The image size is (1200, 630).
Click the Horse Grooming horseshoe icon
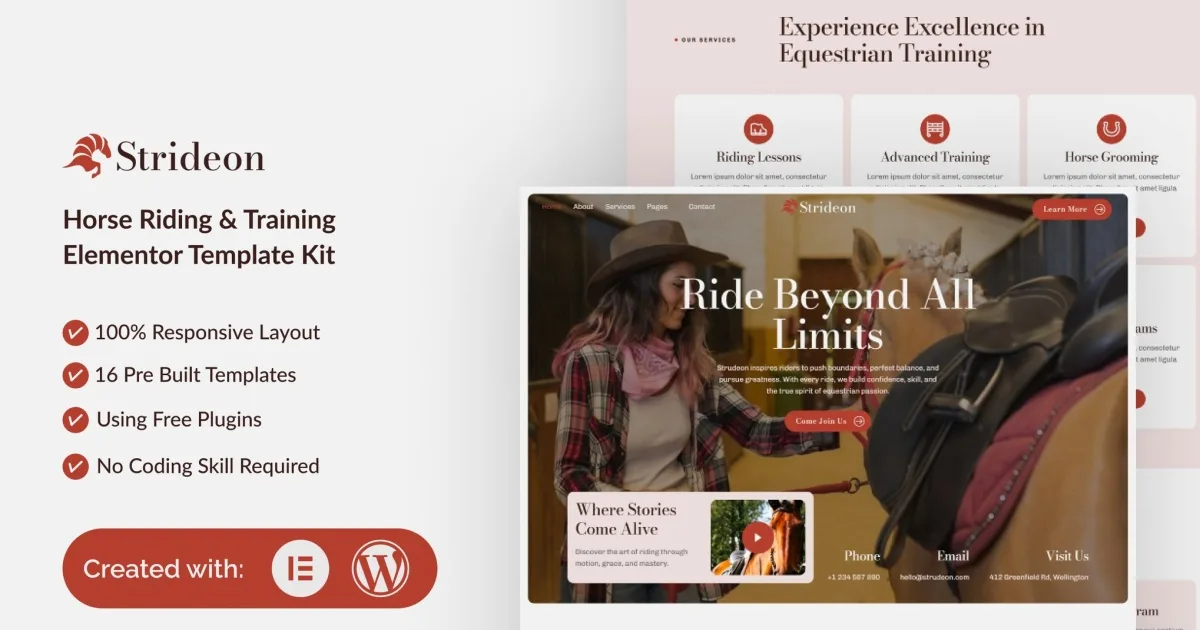tap(1111, 129)
